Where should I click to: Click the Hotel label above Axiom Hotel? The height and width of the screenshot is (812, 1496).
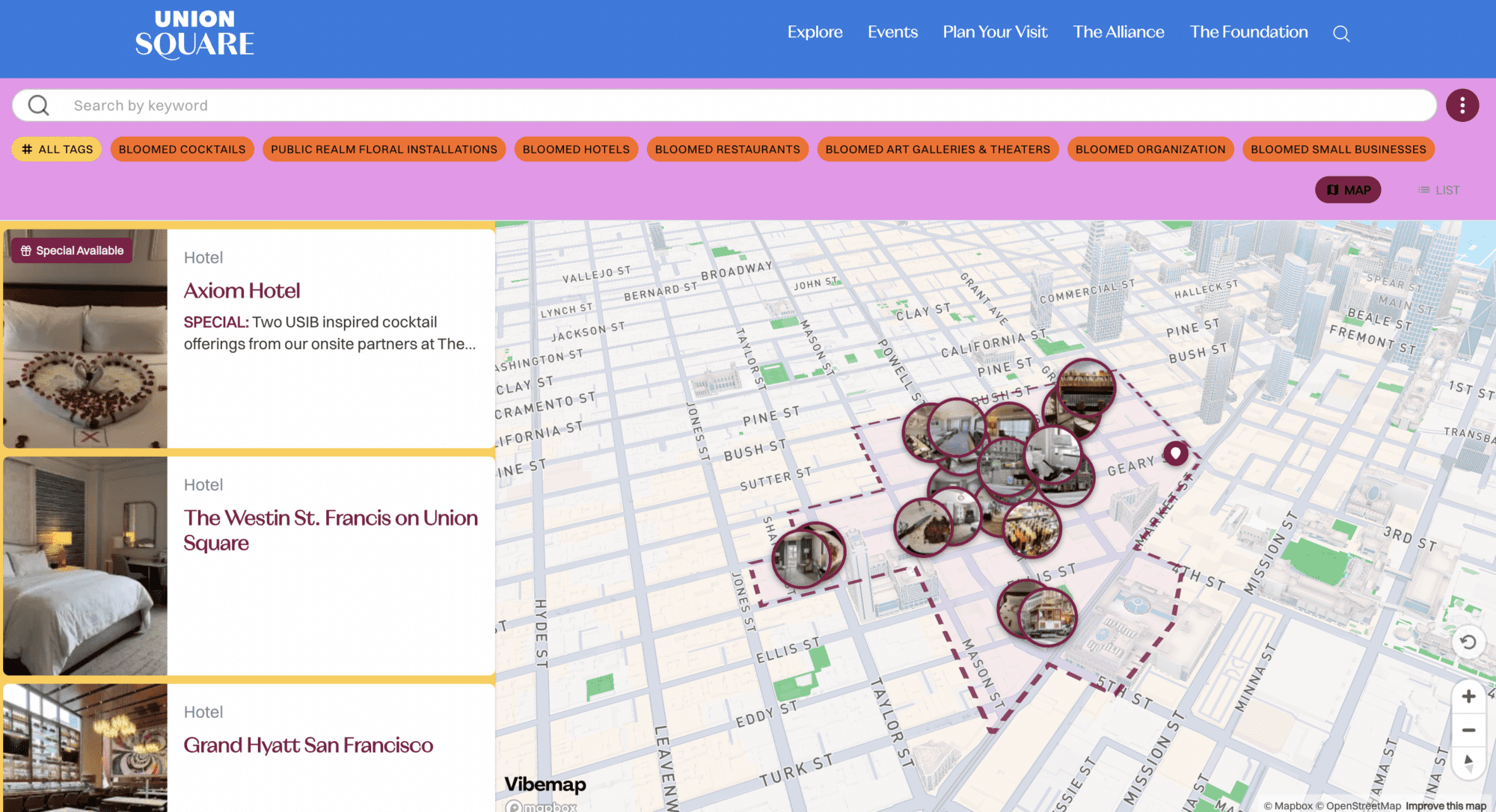203,257
